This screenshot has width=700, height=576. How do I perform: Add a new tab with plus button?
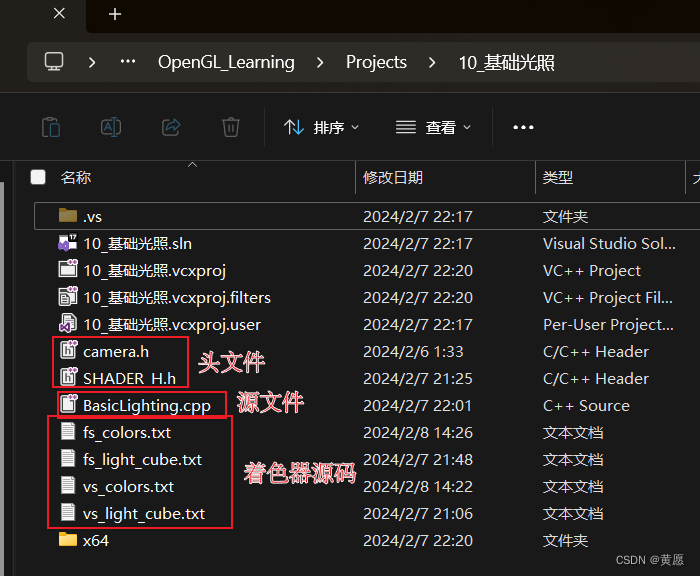coord(115,14)
